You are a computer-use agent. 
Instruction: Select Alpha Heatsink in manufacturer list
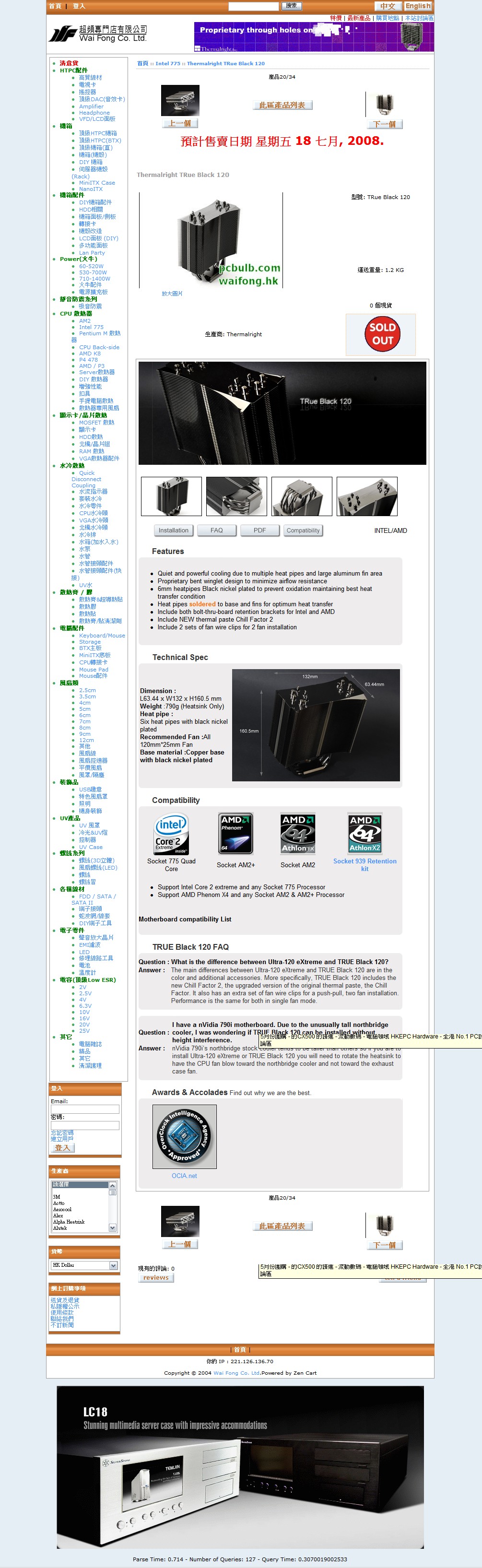(69, 1221)
